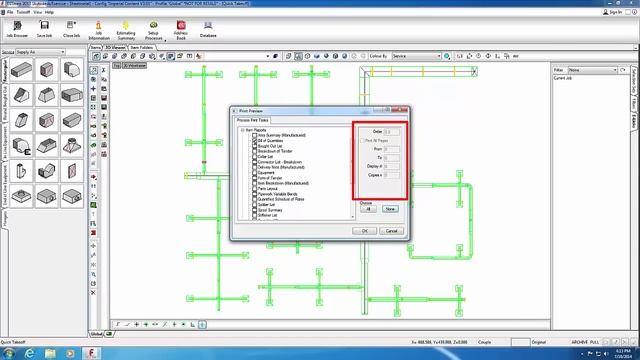Image resolution: width=640 pixels, height=360 pixels.
Task: Click the Copies input field
Action: pyautogui.click(x=392, y=175)
